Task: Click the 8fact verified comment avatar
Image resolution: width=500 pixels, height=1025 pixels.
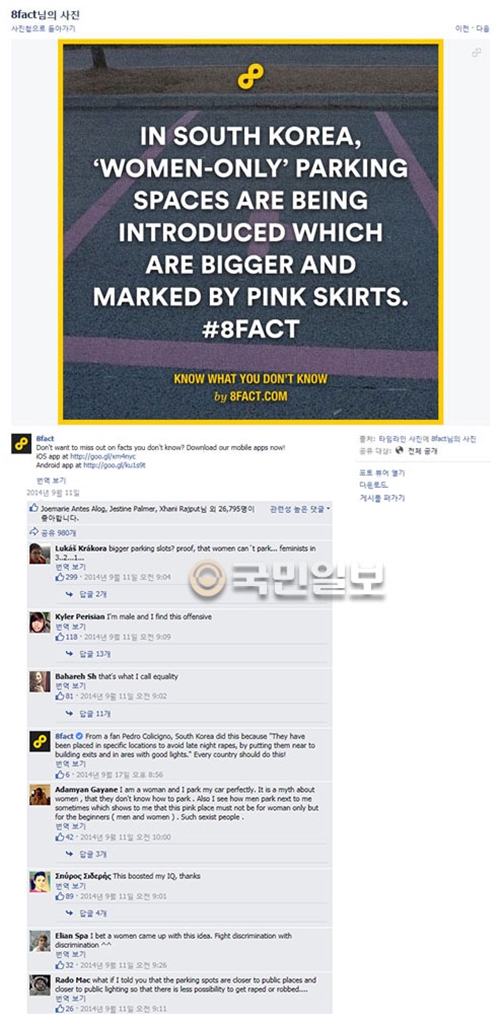Action: (39, 742)
